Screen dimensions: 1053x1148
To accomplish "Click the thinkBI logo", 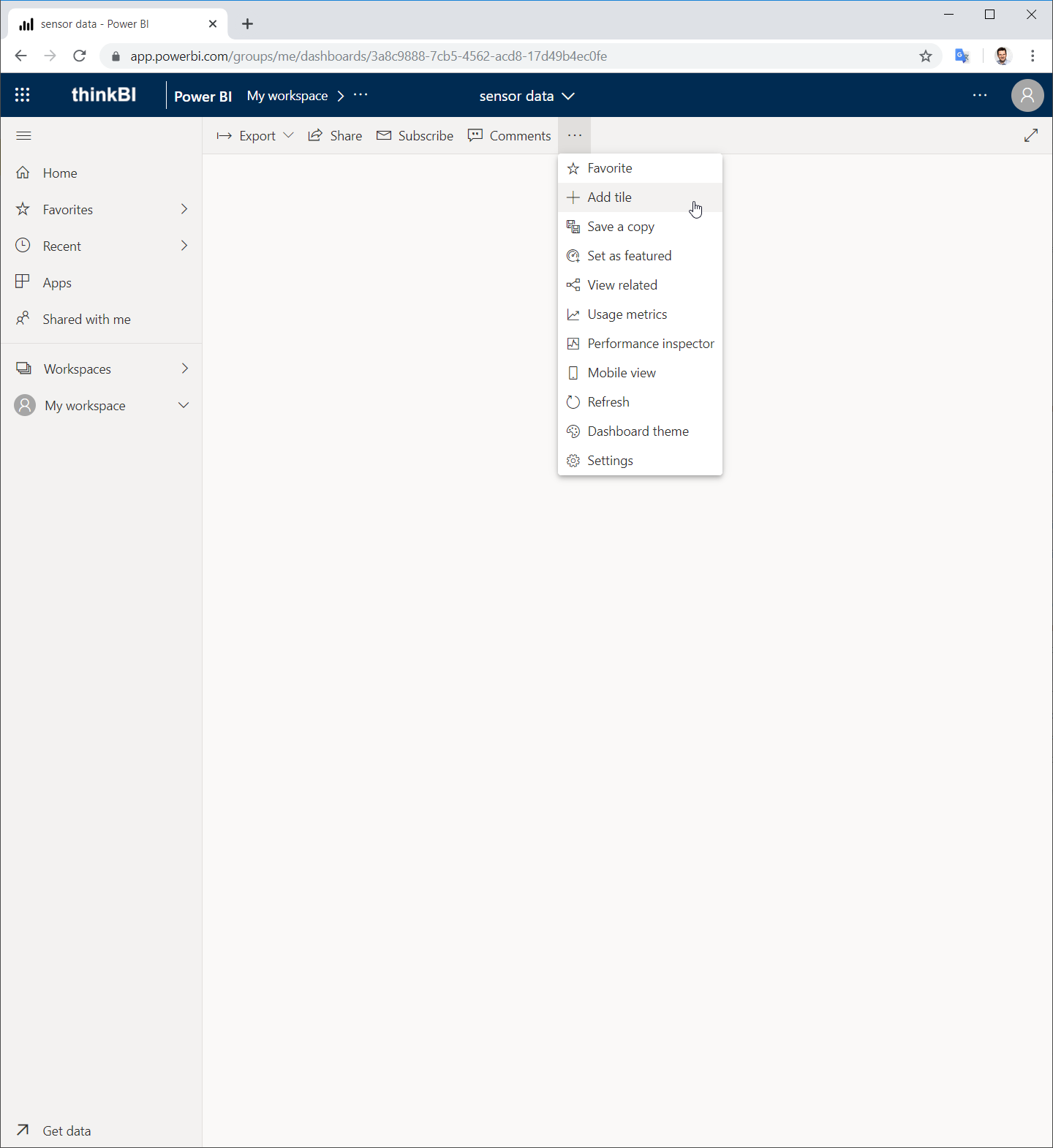I will (104, 94).
